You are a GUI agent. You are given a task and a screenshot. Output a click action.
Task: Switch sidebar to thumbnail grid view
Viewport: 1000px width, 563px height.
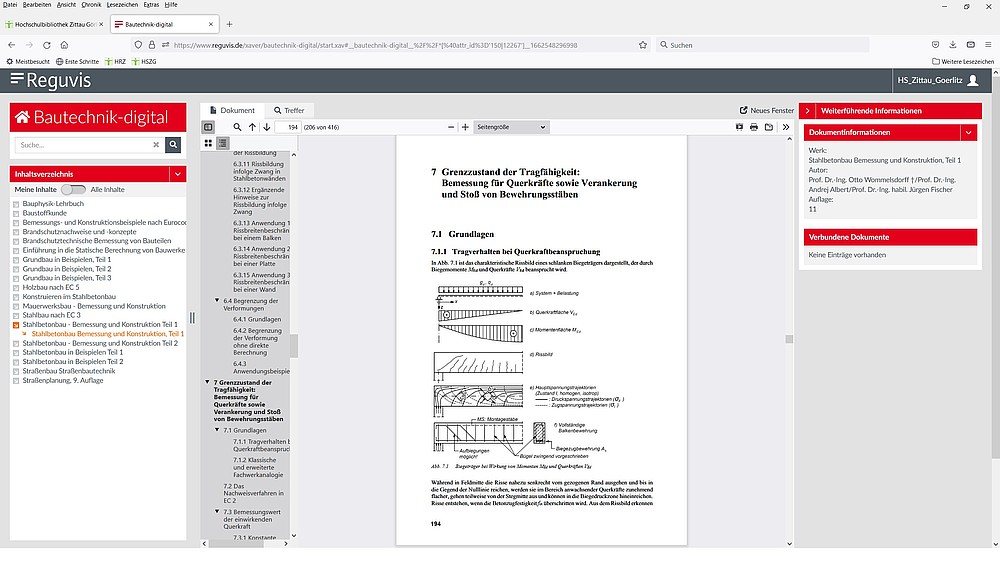(208, 143)
